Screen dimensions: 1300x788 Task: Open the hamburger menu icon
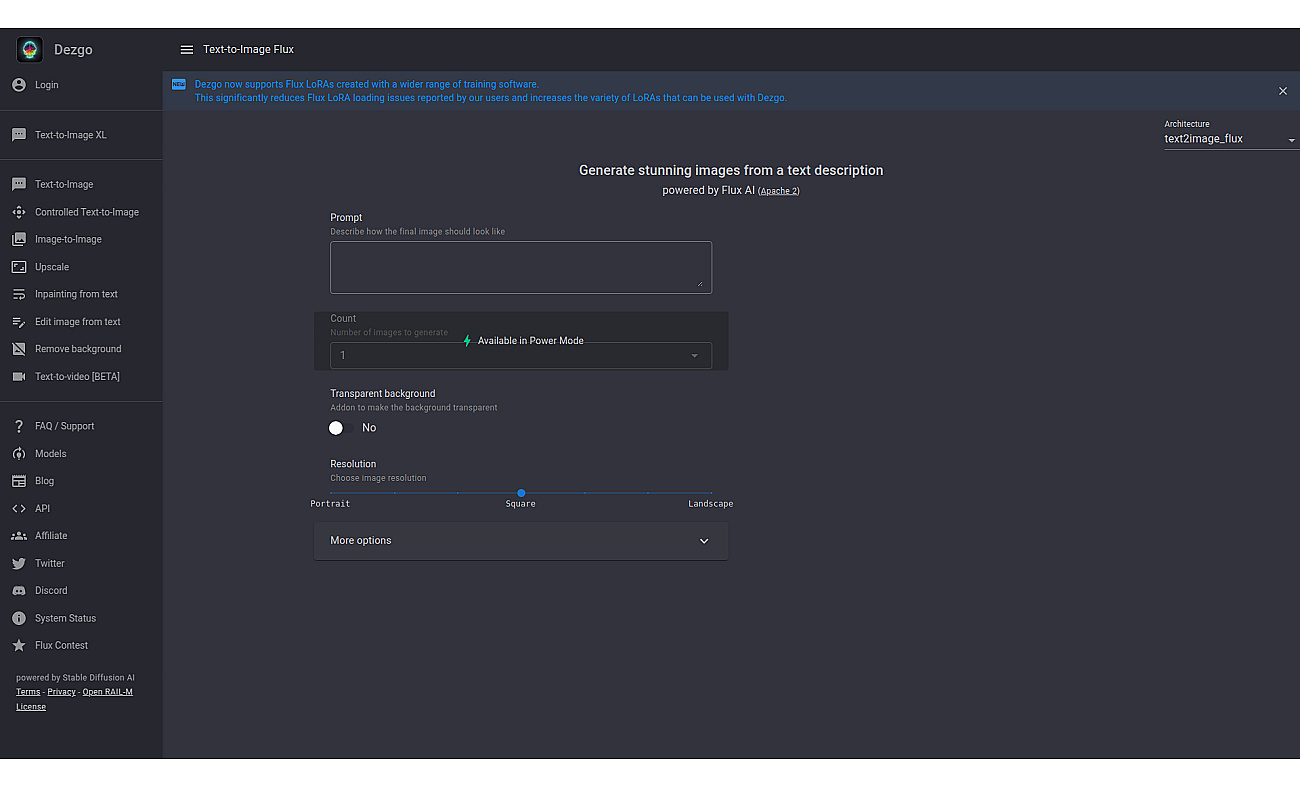[187, 50]
